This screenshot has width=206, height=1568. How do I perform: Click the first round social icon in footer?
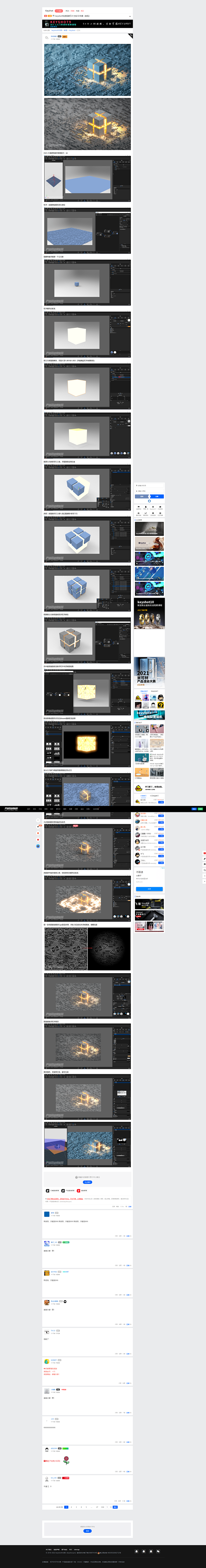(x=136, y=1552)
